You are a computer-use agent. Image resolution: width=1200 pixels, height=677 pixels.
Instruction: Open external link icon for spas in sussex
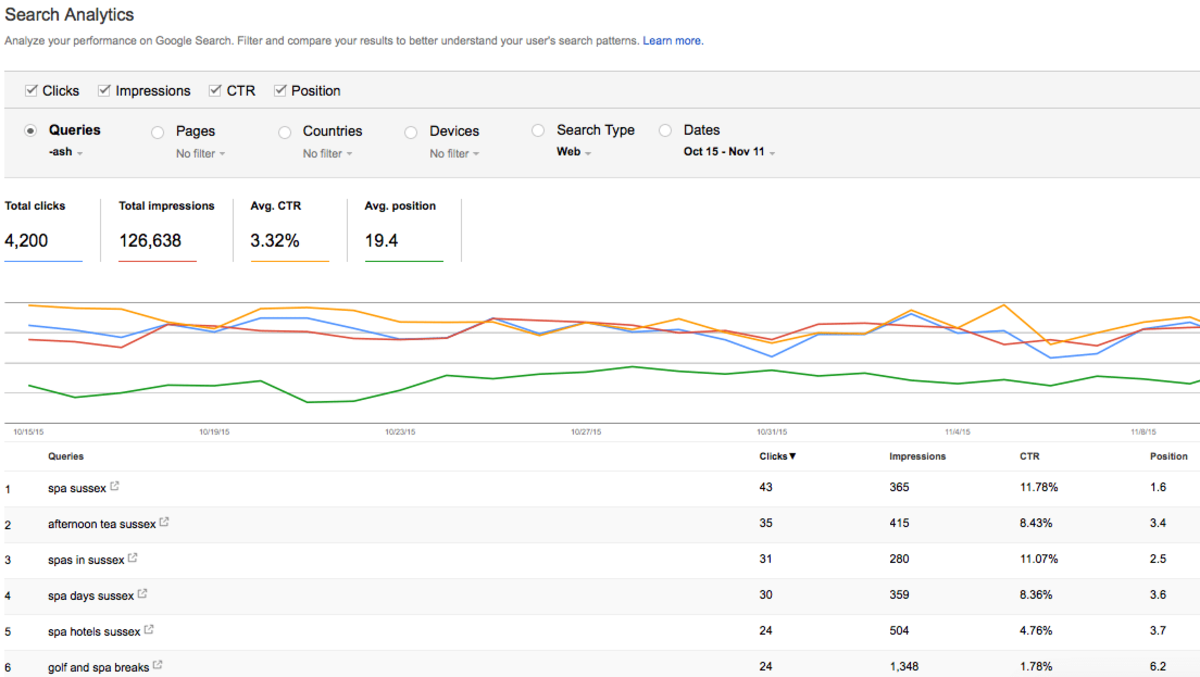pyautogui.click(x=133, y=558)
